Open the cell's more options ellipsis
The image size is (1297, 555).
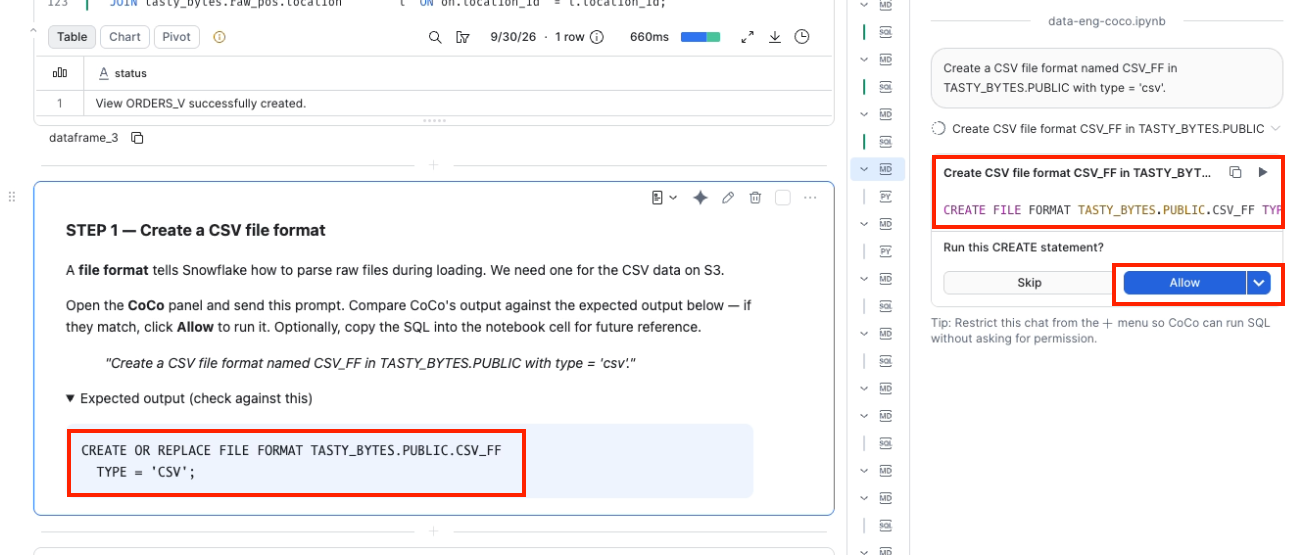point(810,198)
